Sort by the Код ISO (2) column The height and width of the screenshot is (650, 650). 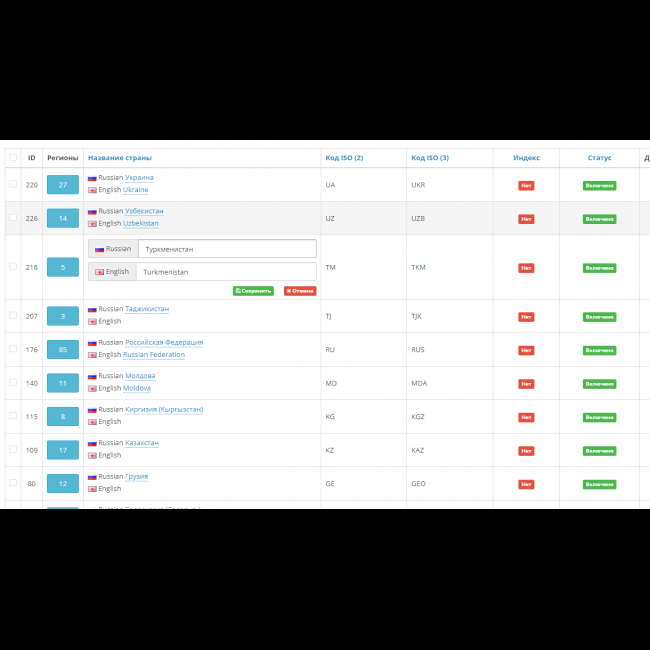344,158
